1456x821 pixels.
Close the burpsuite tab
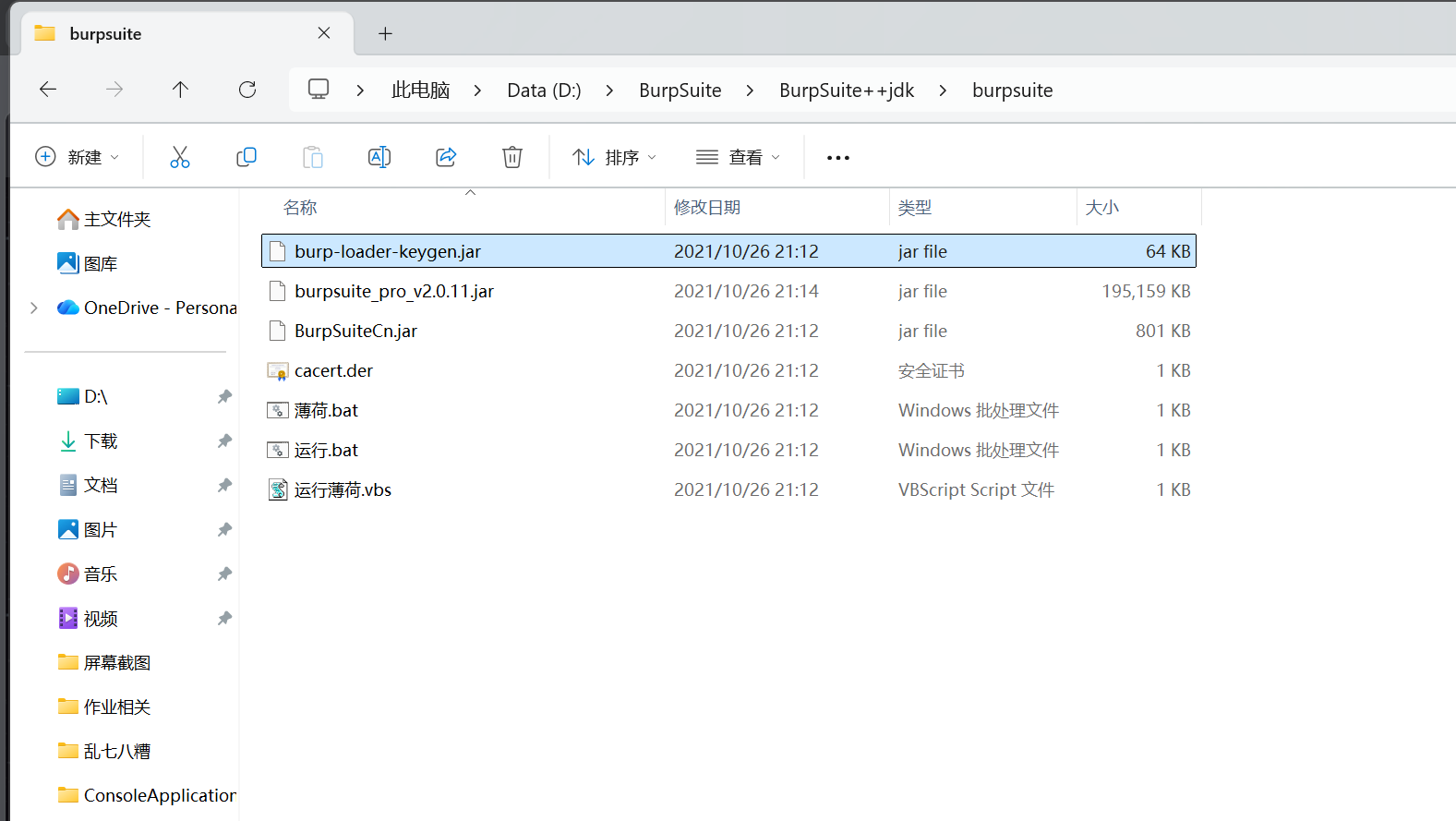(x=324, y=33)
